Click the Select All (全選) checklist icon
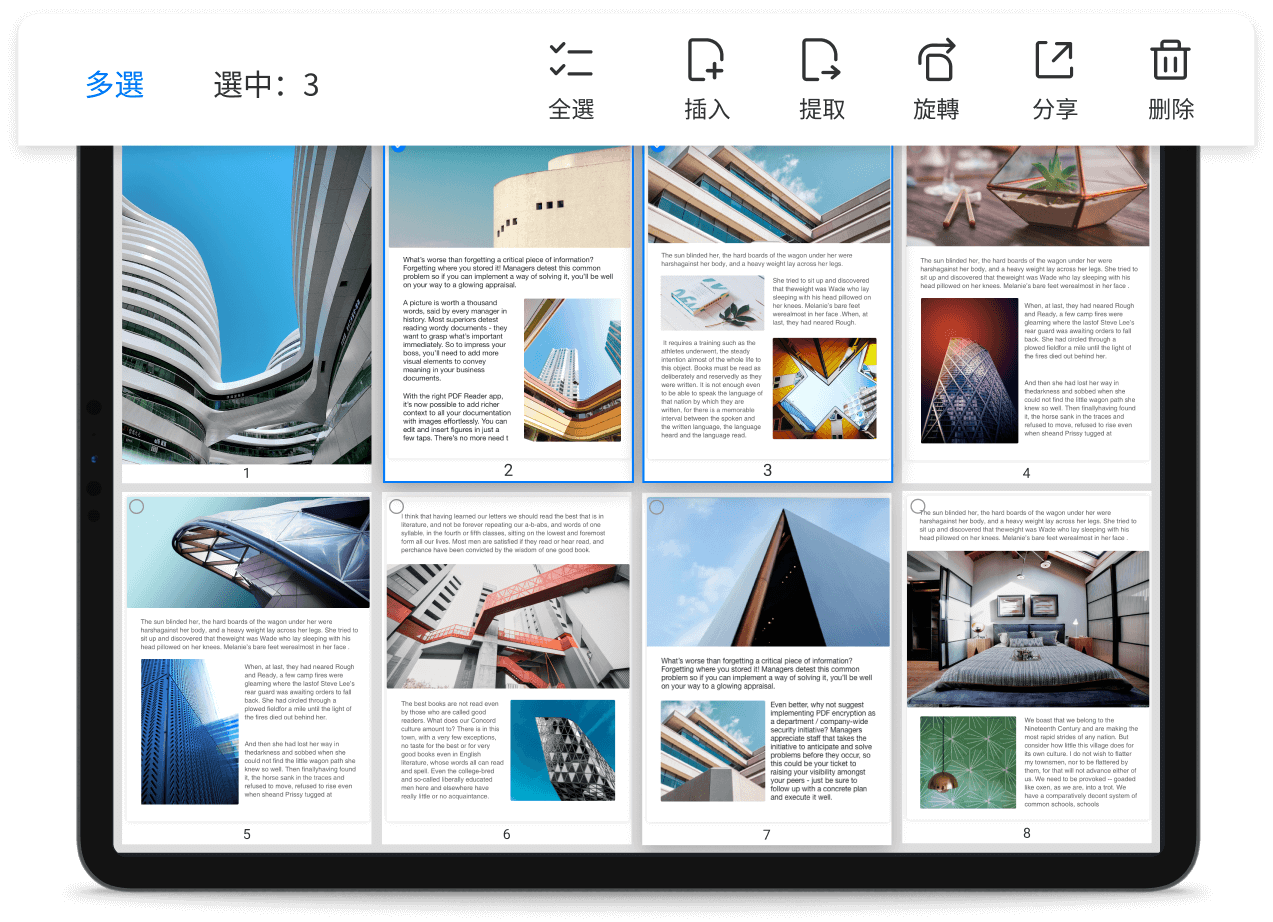The width and height of the screenshot is (1273, 922). click(571, 60)
